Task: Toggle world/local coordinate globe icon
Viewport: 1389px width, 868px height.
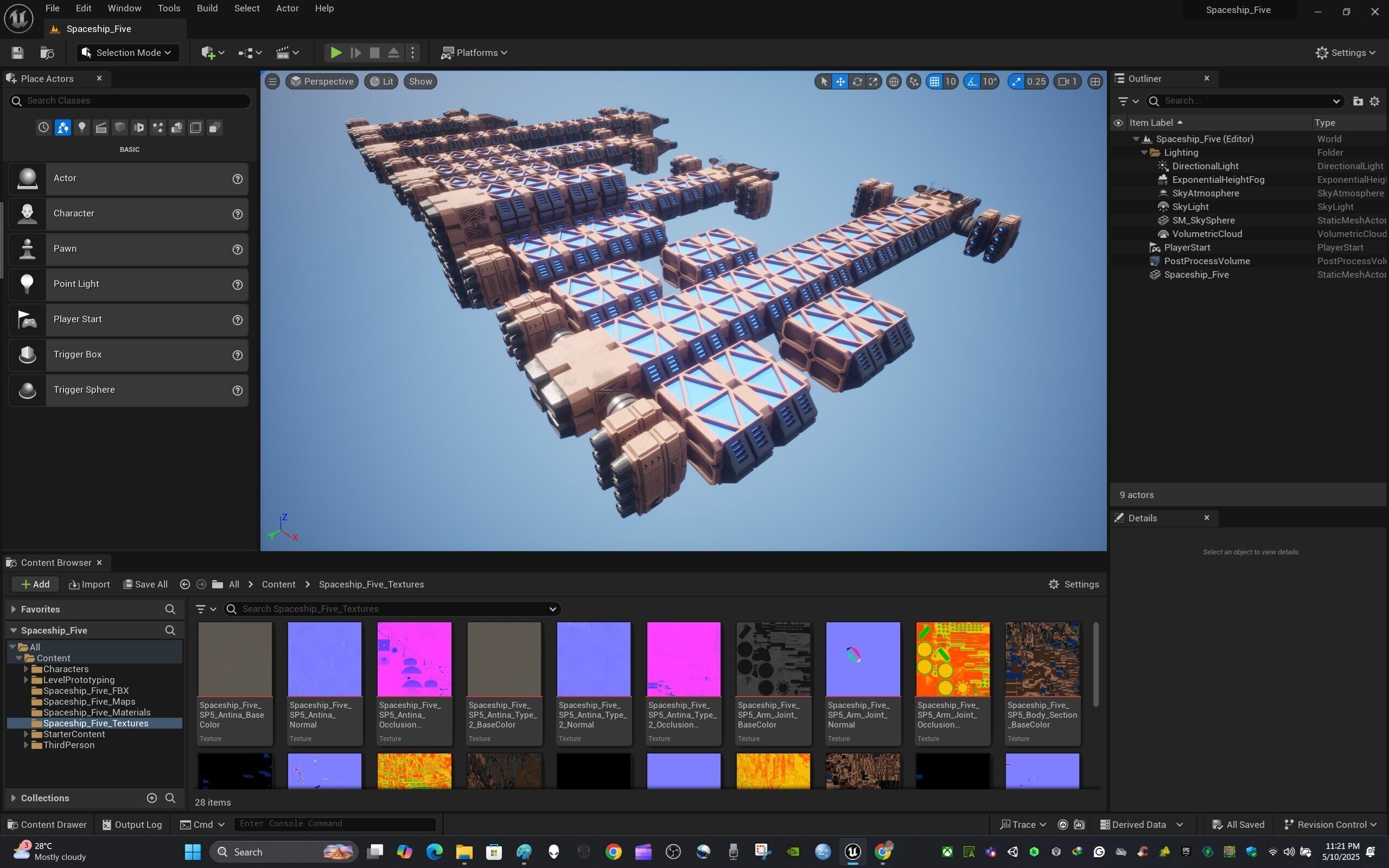Action: [894, 81]
